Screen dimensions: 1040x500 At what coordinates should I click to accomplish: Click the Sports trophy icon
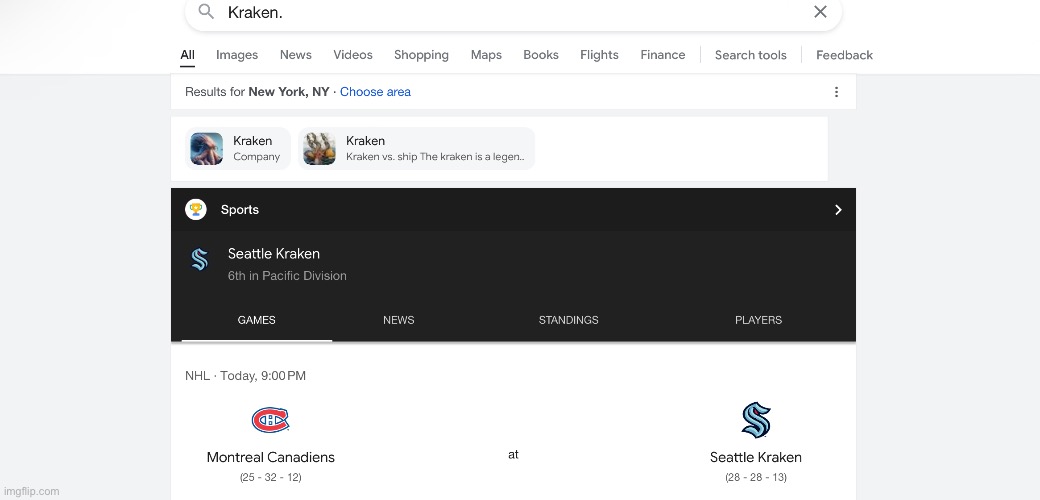coord(196,210)
